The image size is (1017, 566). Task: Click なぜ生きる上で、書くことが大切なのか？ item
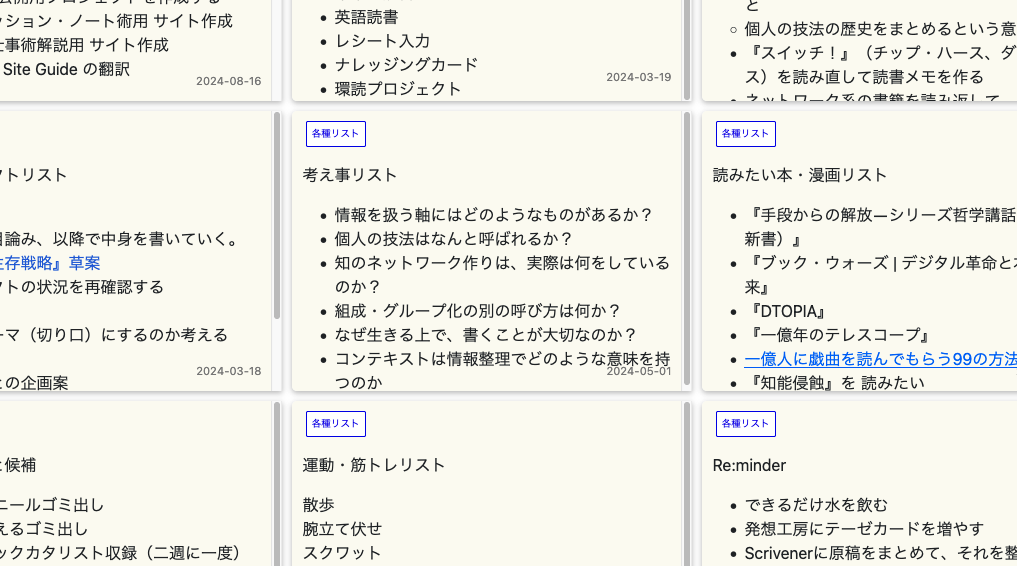(486, 335)
